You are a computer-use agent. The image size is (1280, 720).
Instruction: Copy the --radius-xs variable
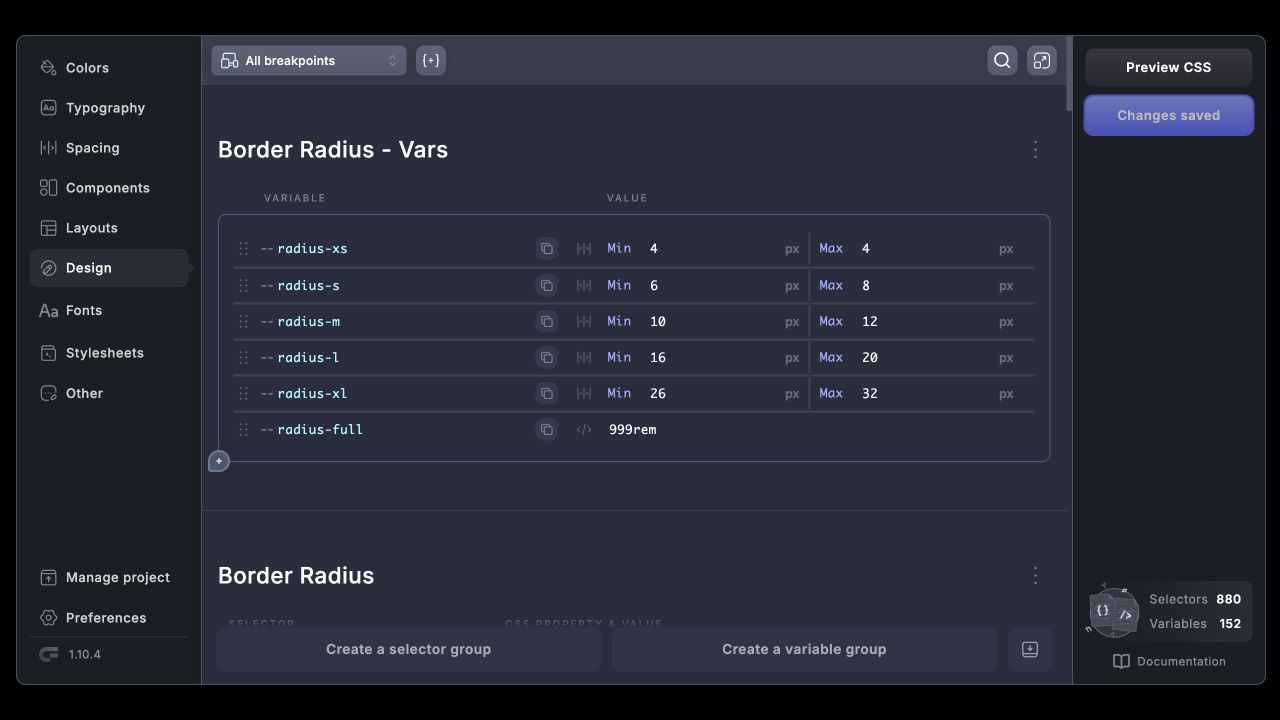546,249
